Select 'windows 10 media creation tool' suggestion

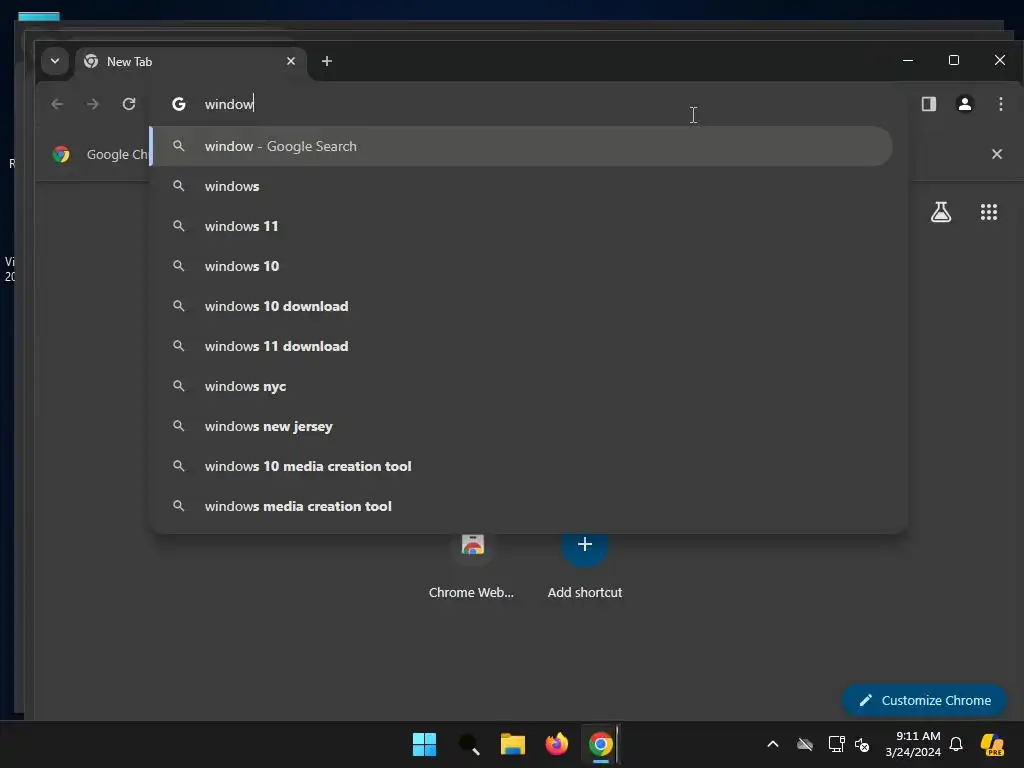pos(521,466)
